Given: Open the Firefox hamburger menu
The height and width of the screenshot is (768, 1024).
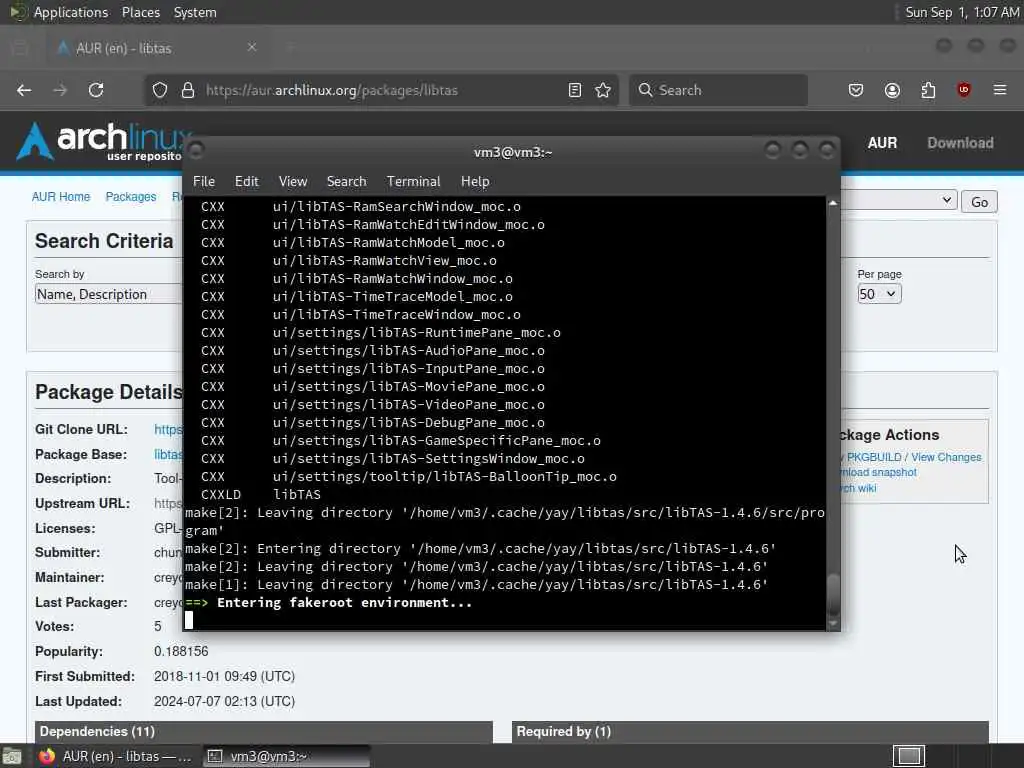Looking at the screenshot, I should pos(1000,90).
